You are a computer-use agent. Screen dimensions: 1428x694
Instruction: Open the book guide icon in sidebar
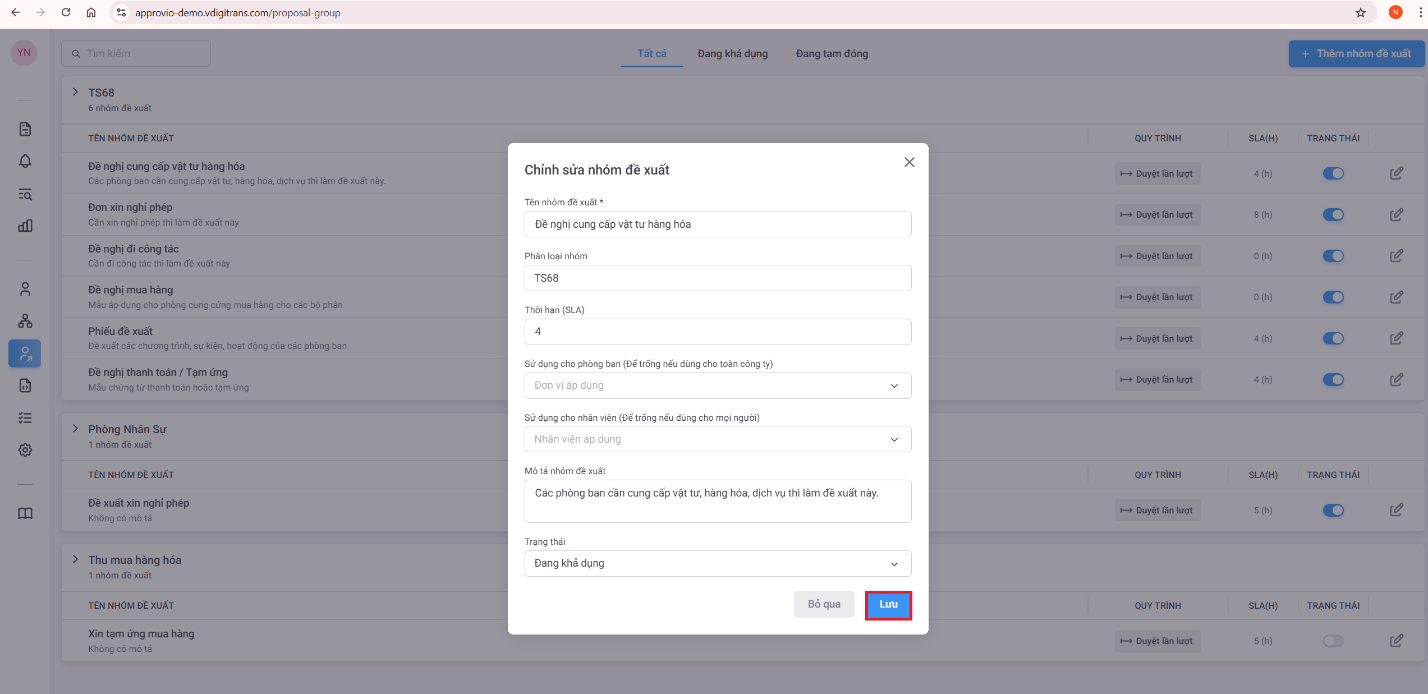[25, 513]
